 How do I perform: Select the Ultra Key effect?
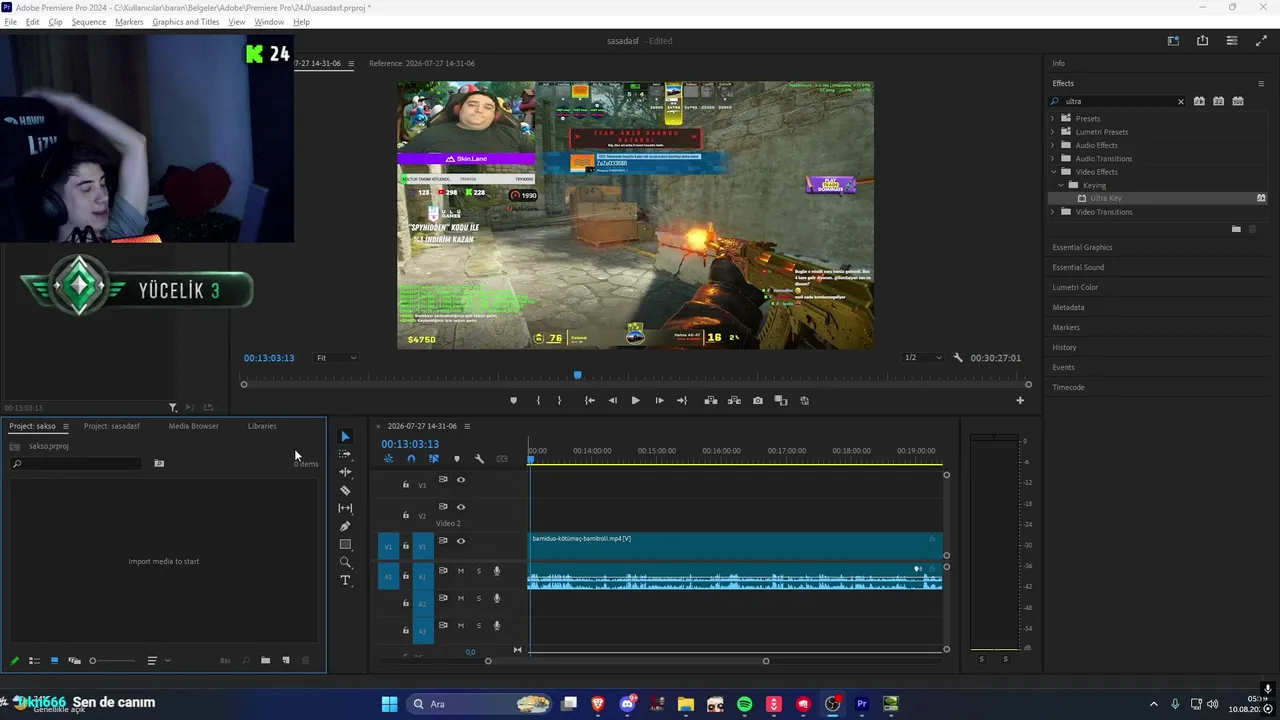pyautogui.click(x=1106, y=198)
